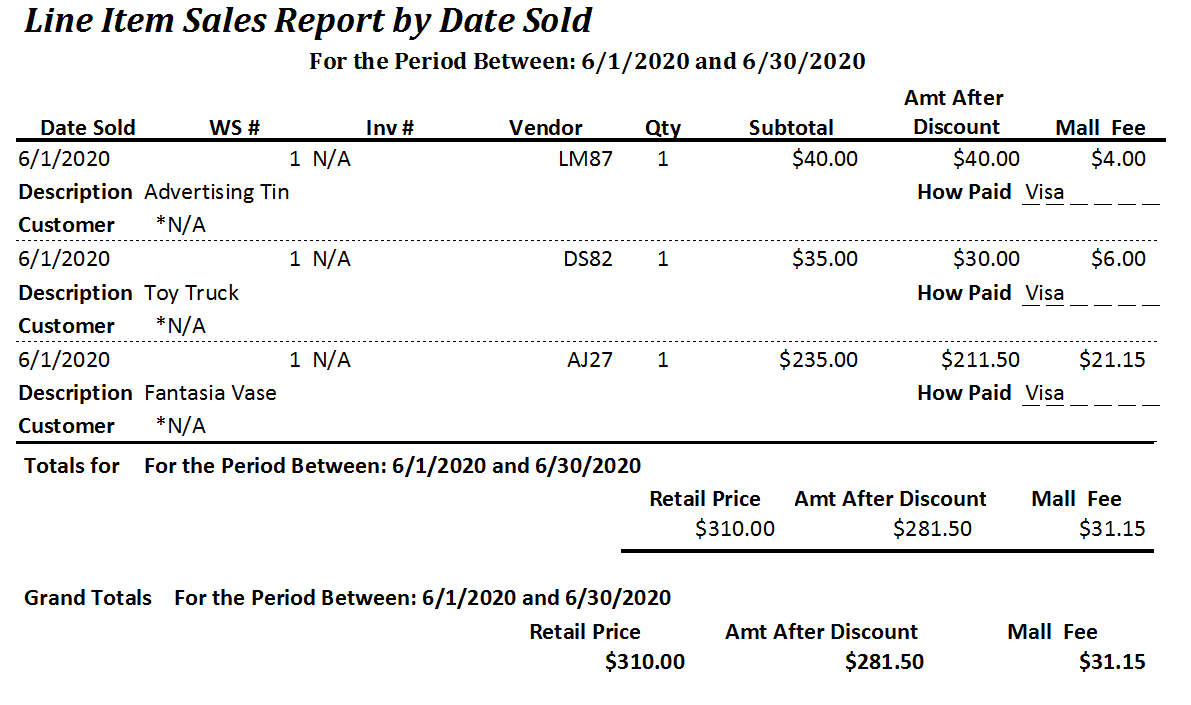Image resolution: width=1191 pixels, height=705 pixels.
Task: Select the Date Sold column header
Action: [x=87, y=127]
